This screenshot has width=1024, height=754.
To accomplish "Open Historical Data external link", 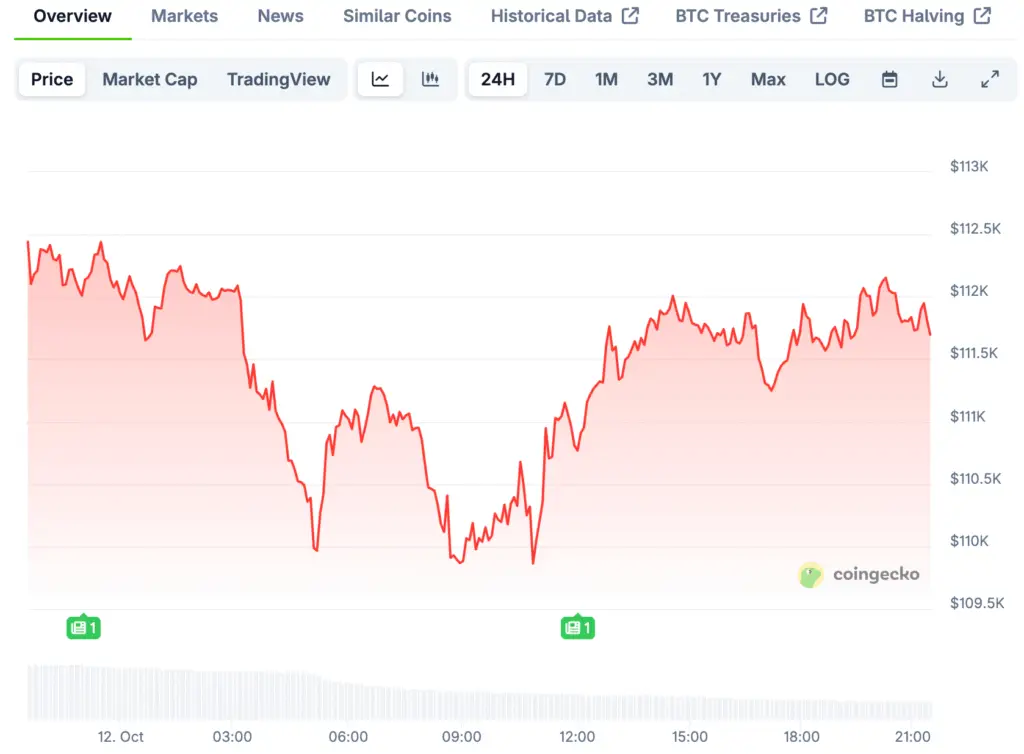I will [x=564, y=16].
